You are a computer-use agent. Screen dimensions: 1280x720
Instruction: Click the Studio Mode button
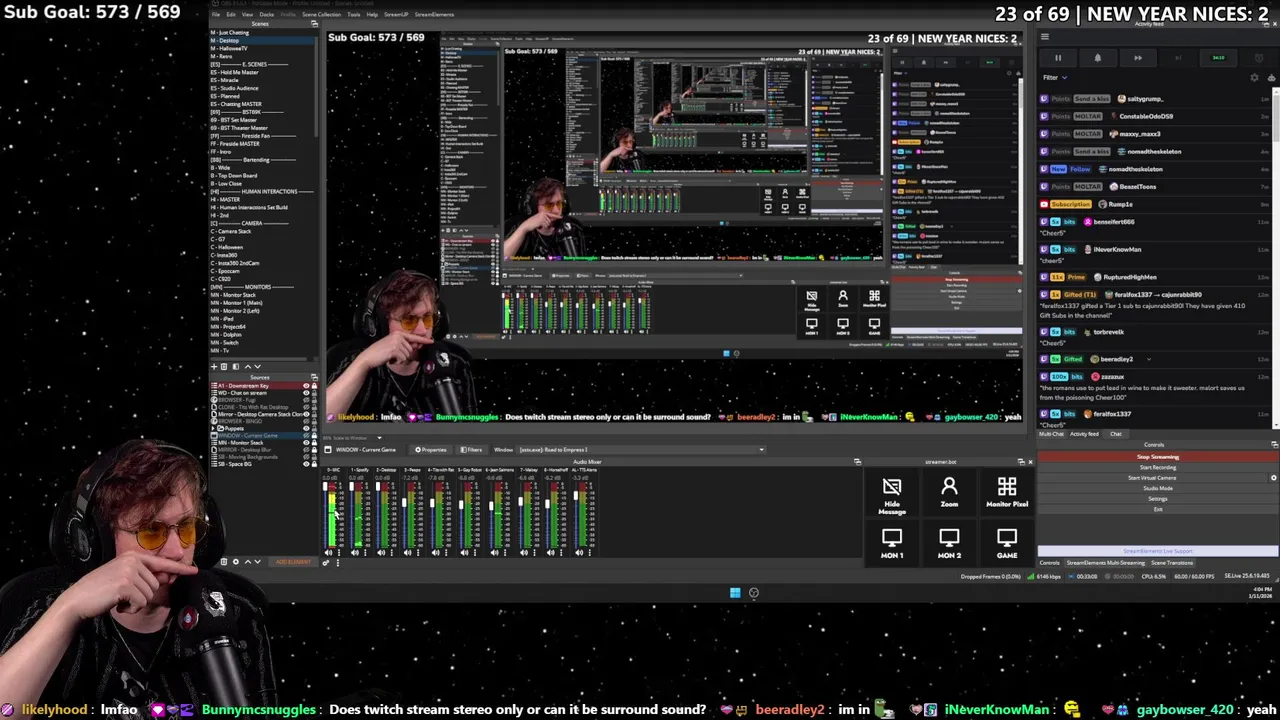(1158, 488)
